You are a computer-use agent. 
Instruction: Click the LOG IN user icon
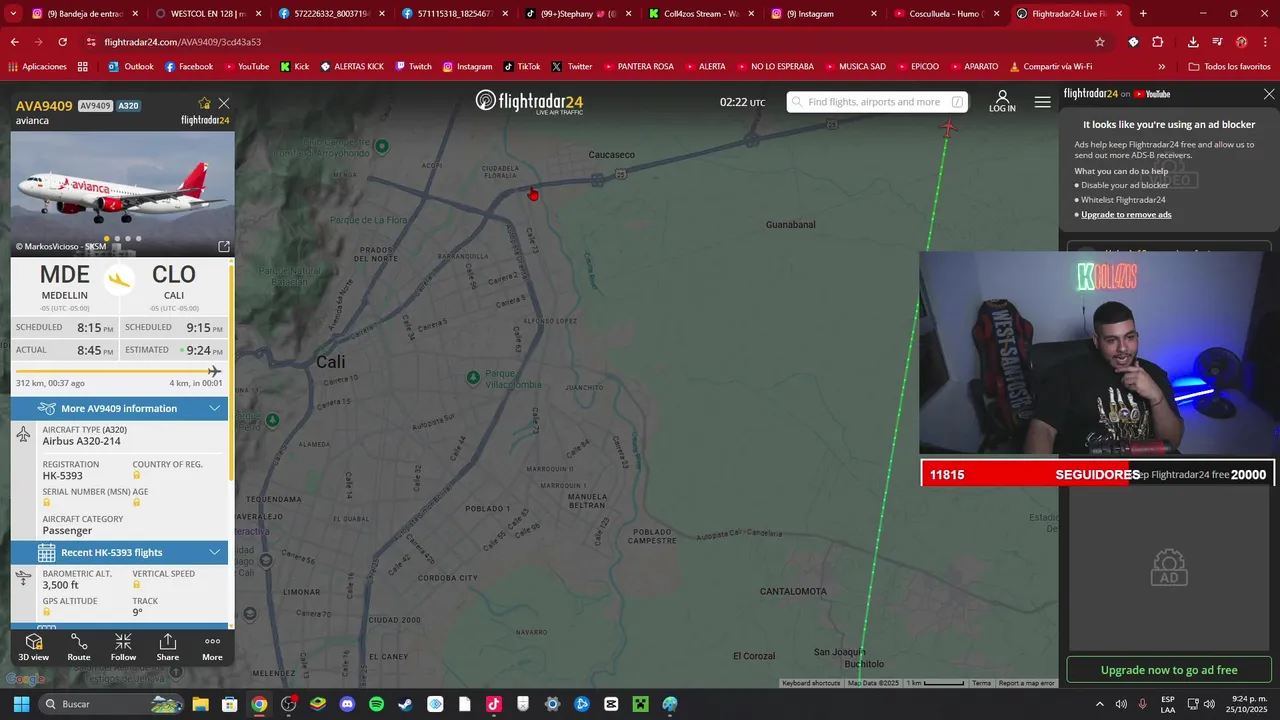coord(1002,101)
